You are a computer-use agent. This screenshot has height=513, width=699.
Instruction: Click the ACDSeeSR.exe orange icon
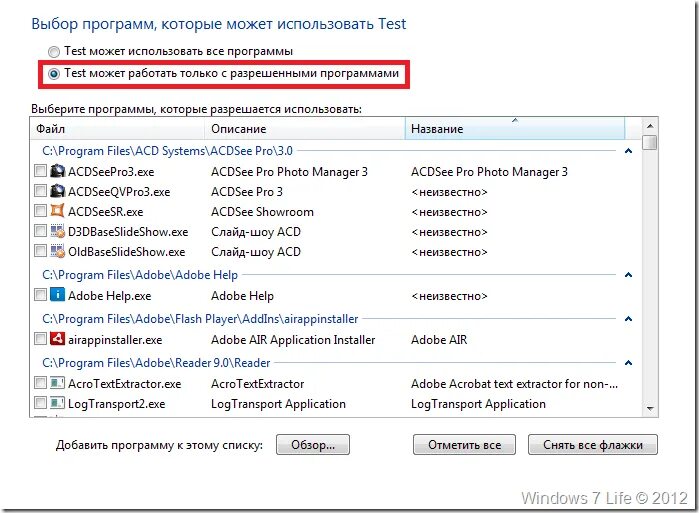click(x=57, y=212)
